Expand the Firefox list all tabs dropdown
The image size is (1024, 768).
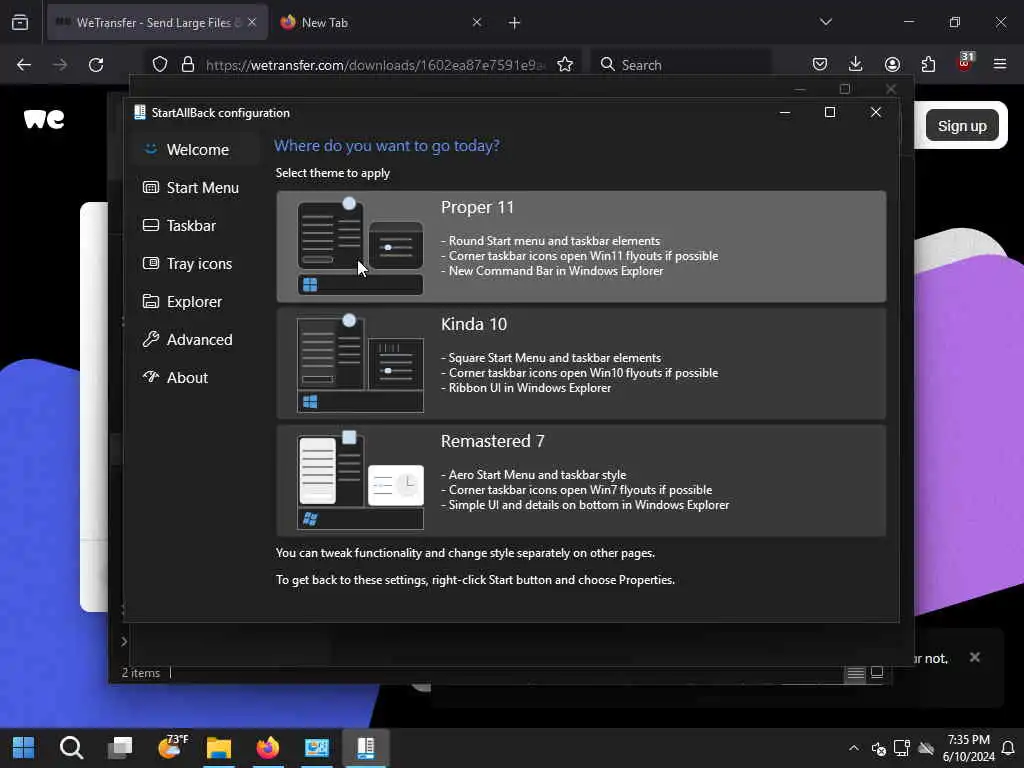[x=826, y=22]
